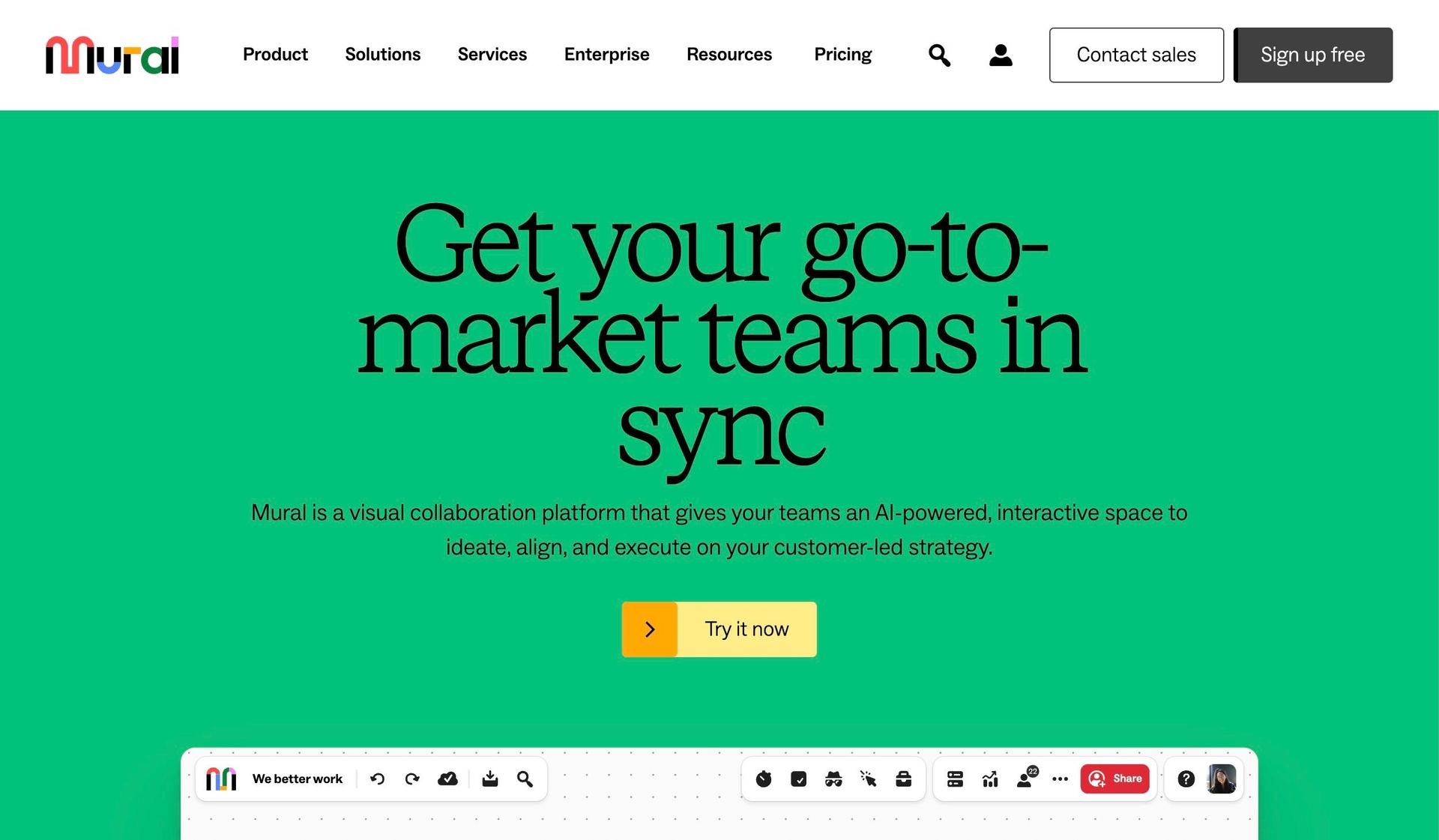Click the find magnifier in the canvas toolbar
Screen dimensions: 1439x840
pyautogui.click(x=525, y=779)
